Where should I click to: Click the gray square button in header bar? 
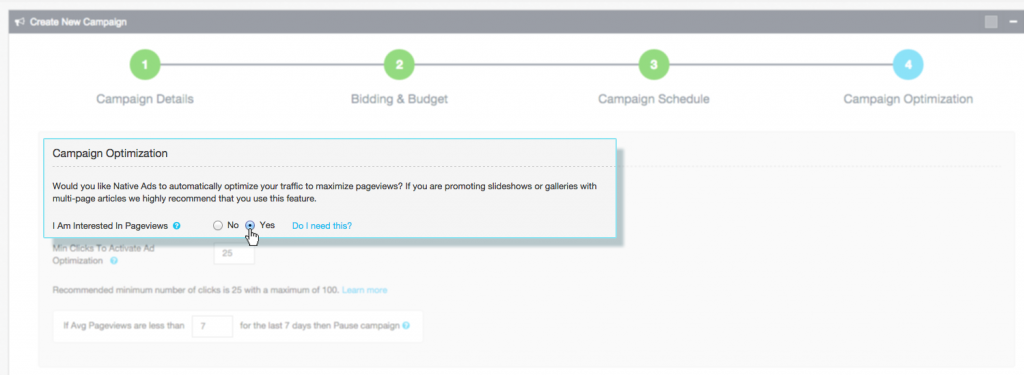pos(991,22)
